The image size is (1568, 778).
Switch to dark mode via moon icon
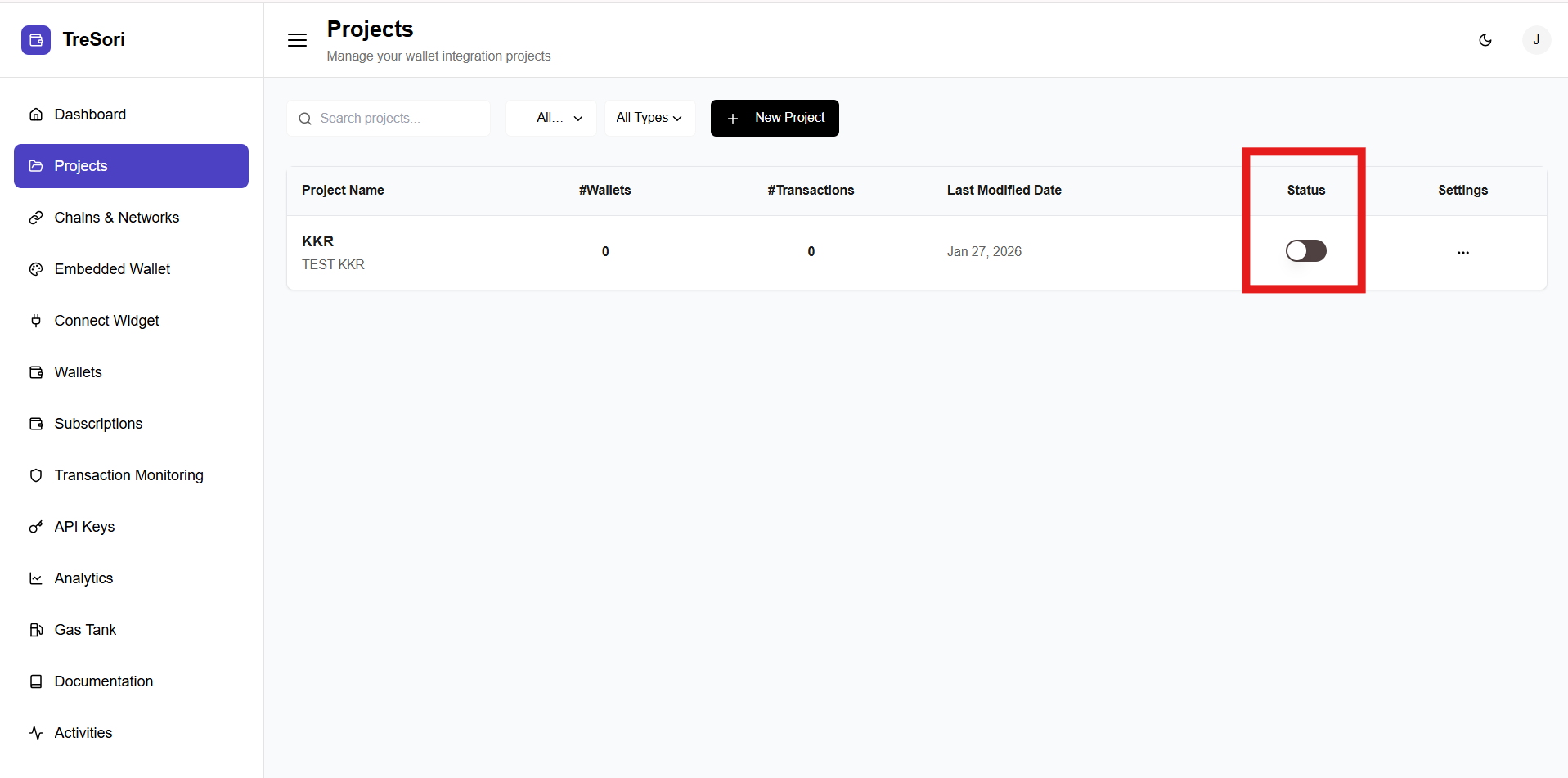pos(1485,40)
